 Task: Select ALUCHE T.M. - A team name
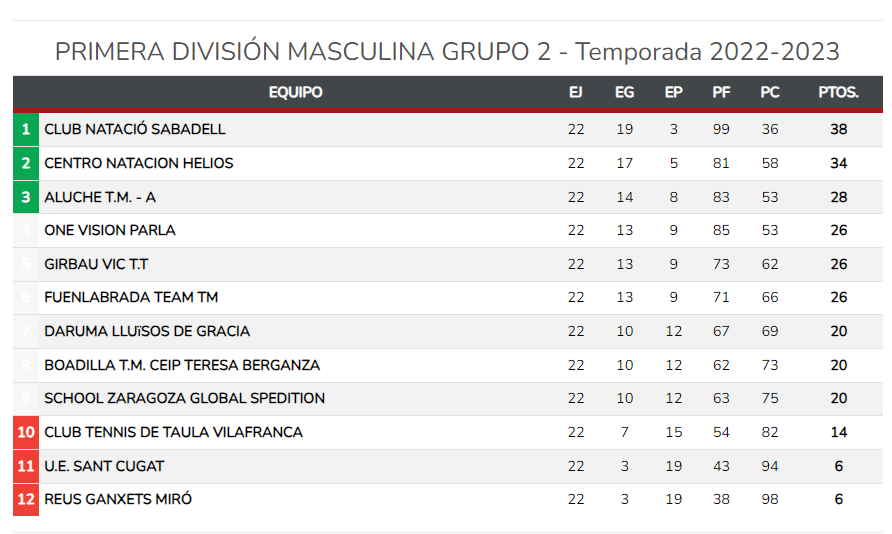click(x=100, y=197)
